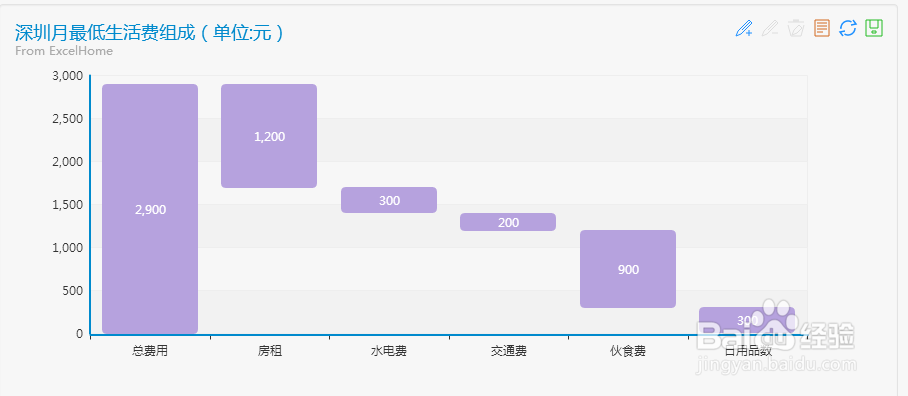This screenshot has width=908, height=396.
Task: Click the y-axis value 500
Action: point(73,291)
